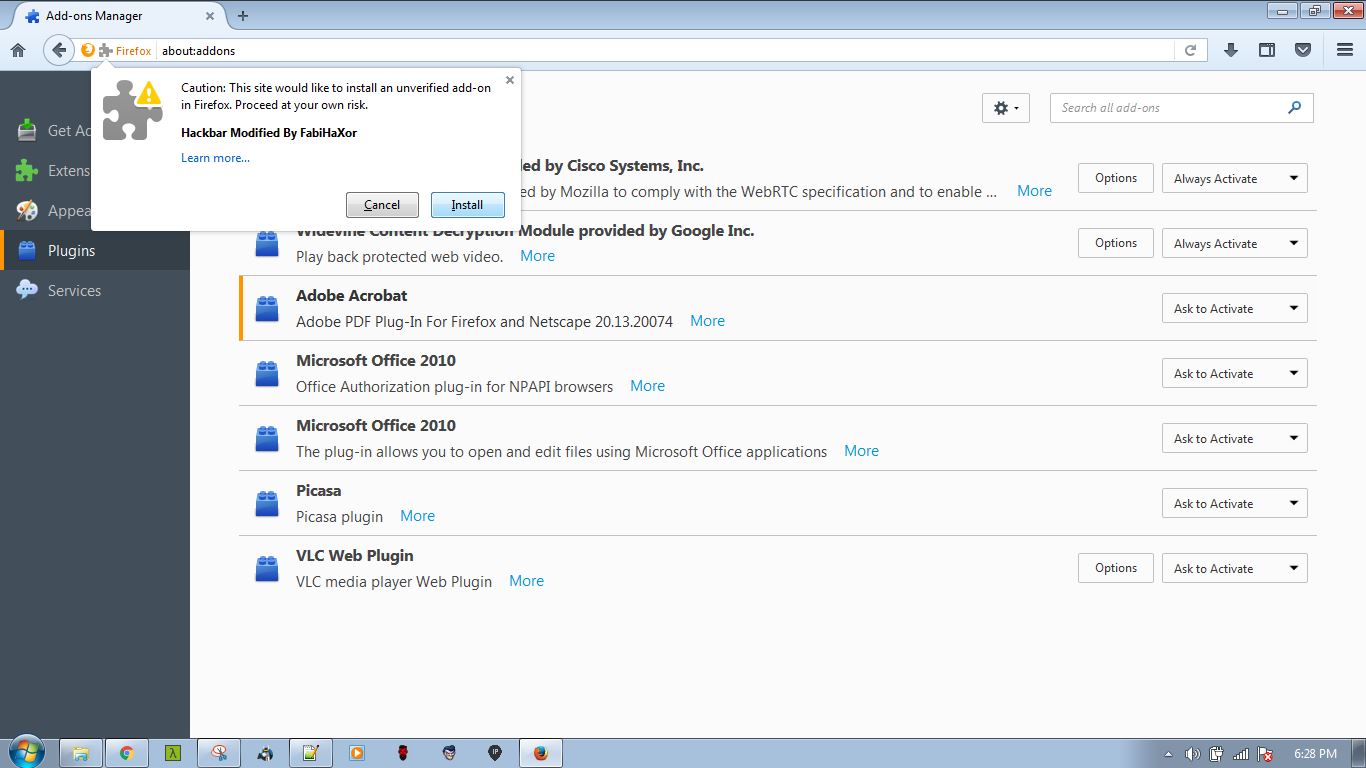1366x768 pixels.
Task: Open VLC Web Plugin's activation dropdown
Action: 1234,567
